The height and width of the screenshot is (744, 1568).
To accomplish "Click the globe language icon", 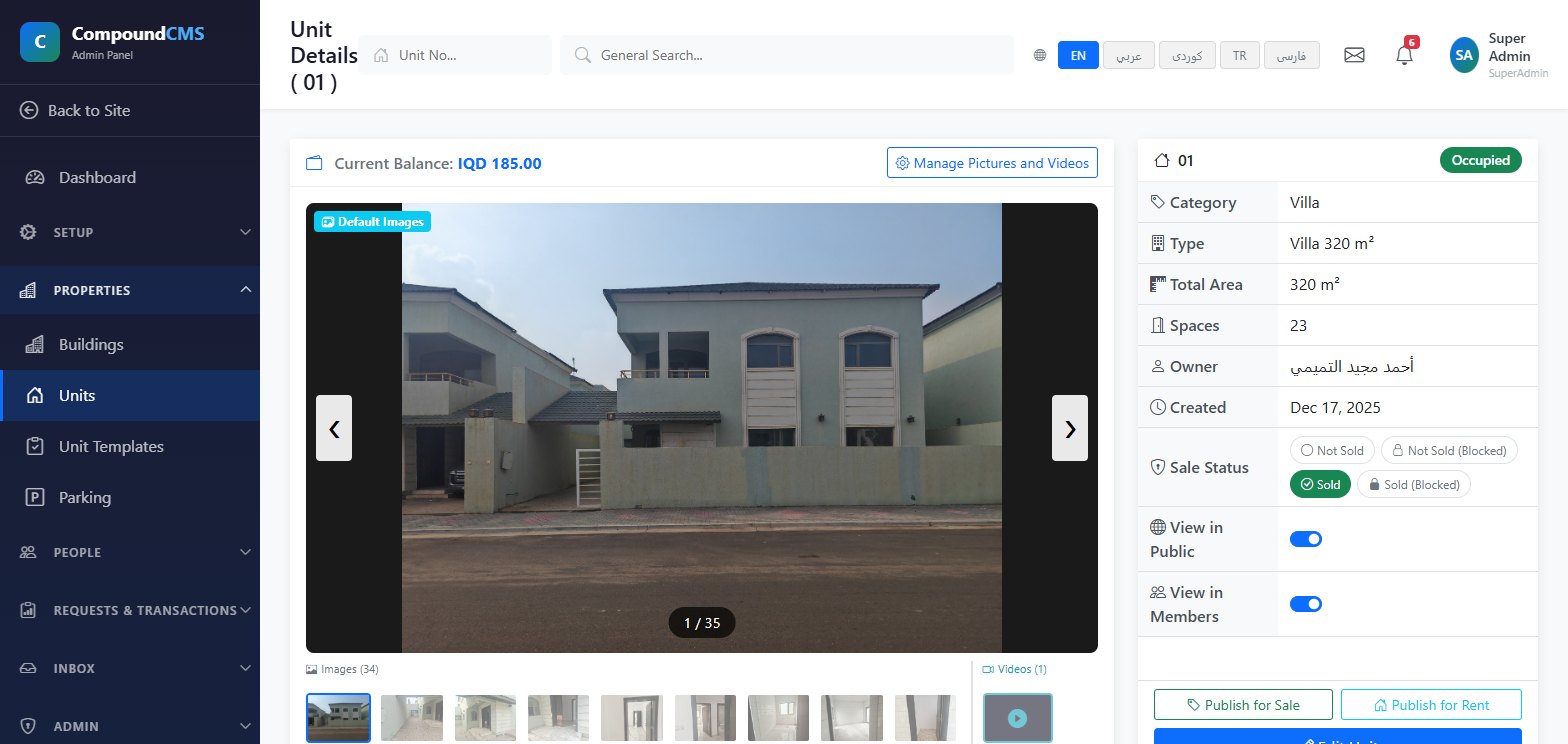I will coord(1040,55).
